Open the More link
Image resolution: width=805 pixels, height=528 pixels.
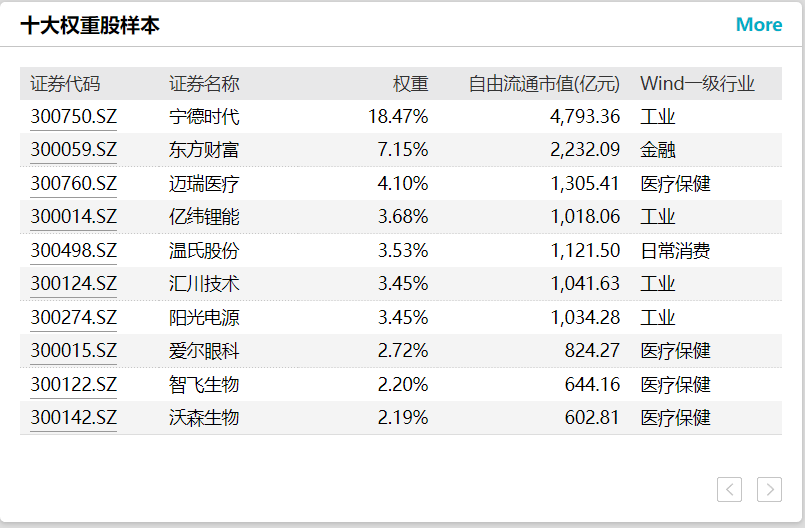(x=759, y=25)
